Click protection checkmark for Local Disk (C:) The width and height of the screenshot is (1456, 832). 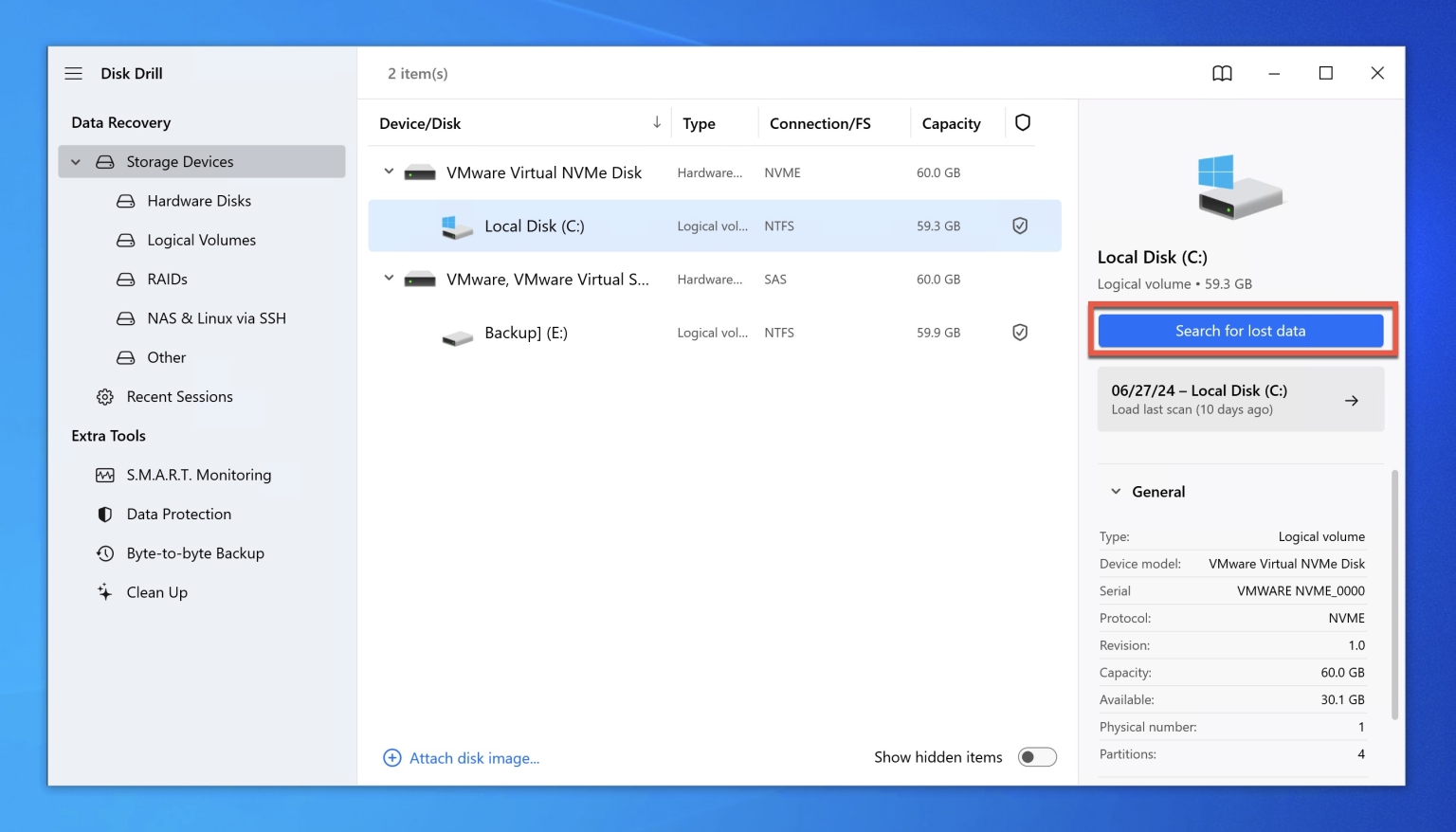click(x=1020, y=226)
